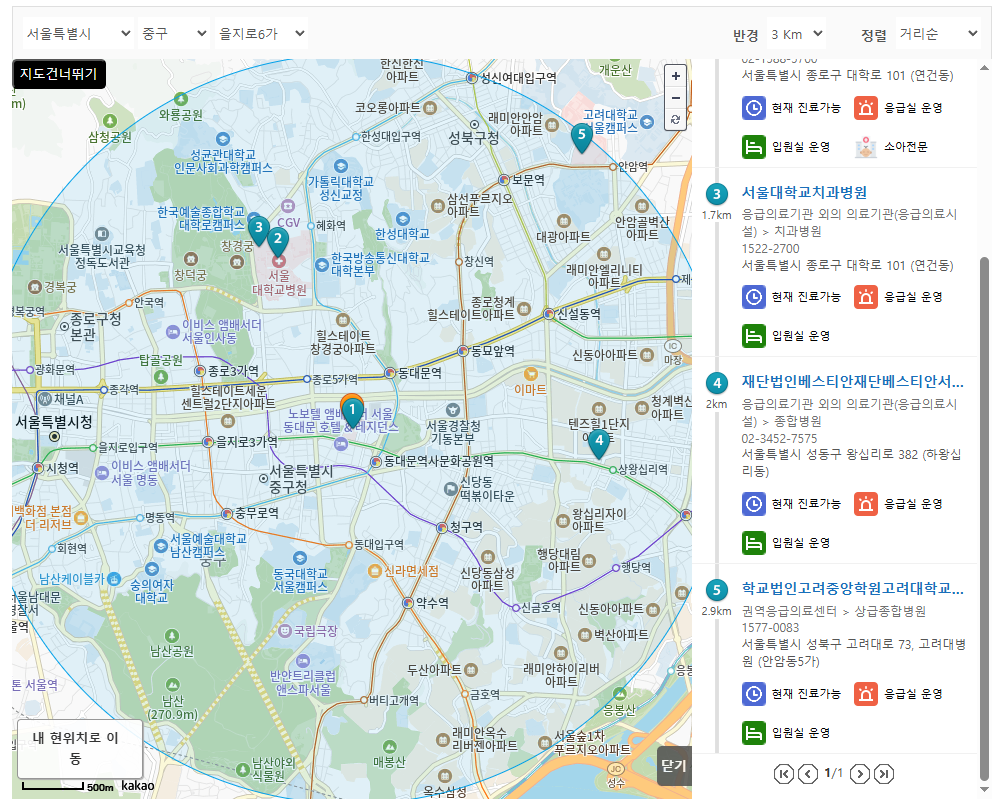This screenshot has height=802, width=996.
Task: Click the kakao logo on the map
Action: pos(137,785)
